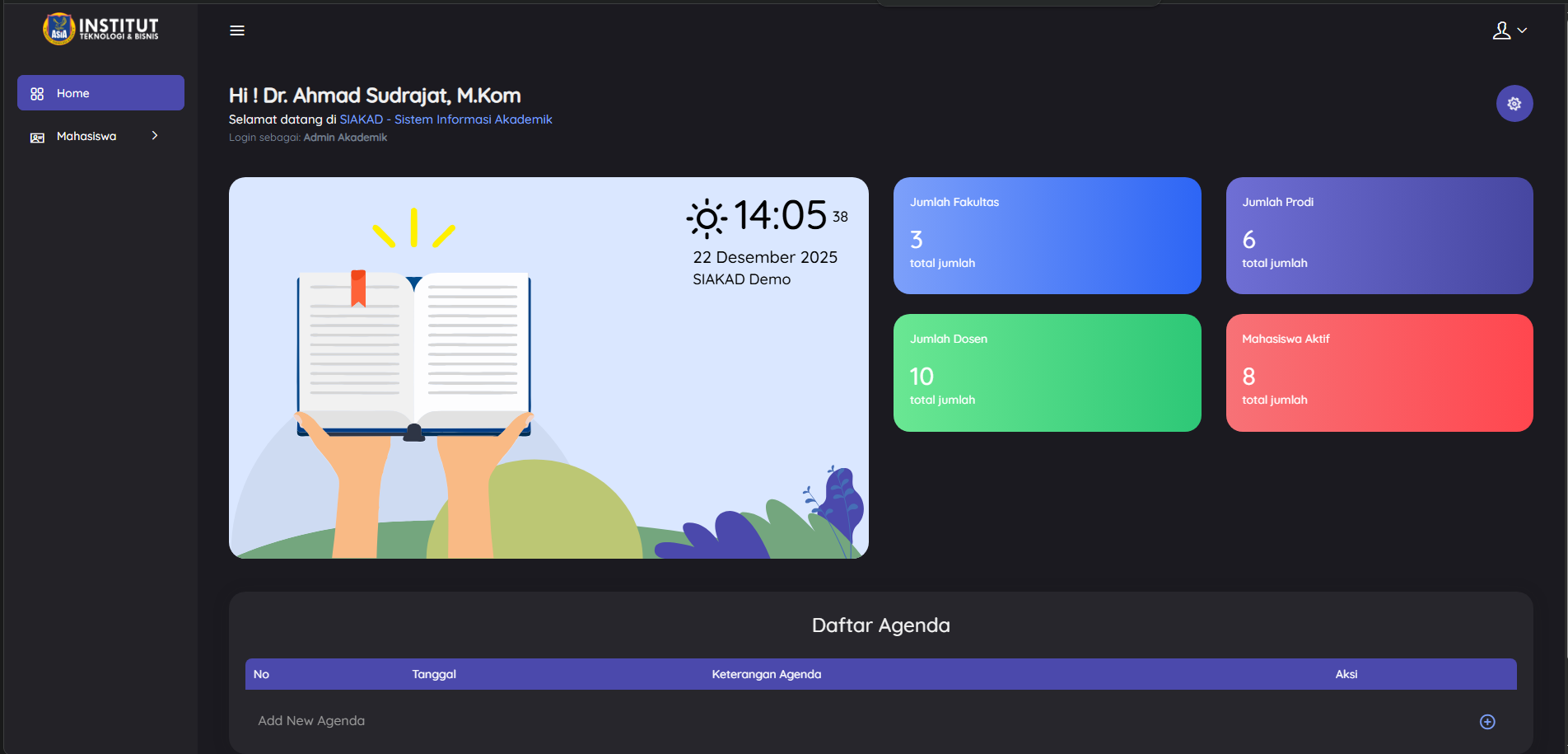Click the SIAKAD - Sistem Informasi Akademik link
This screenshot has height=754, width=1568.
(446, 119)
